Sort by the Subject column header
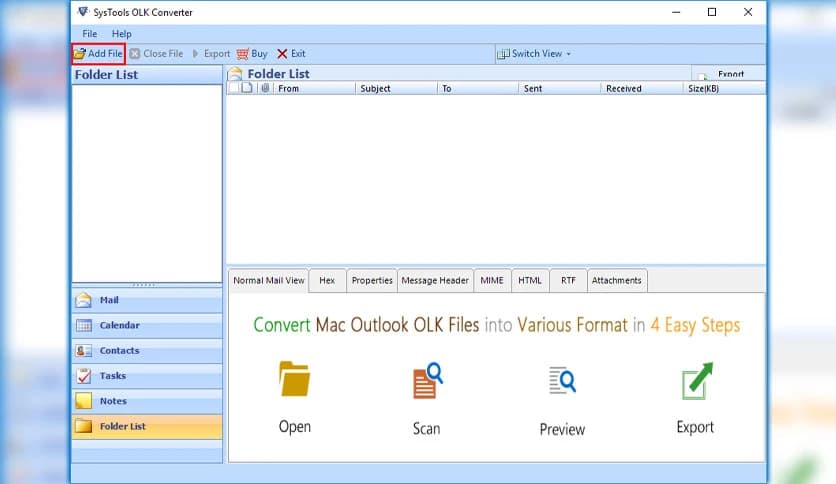 point(397,88)
